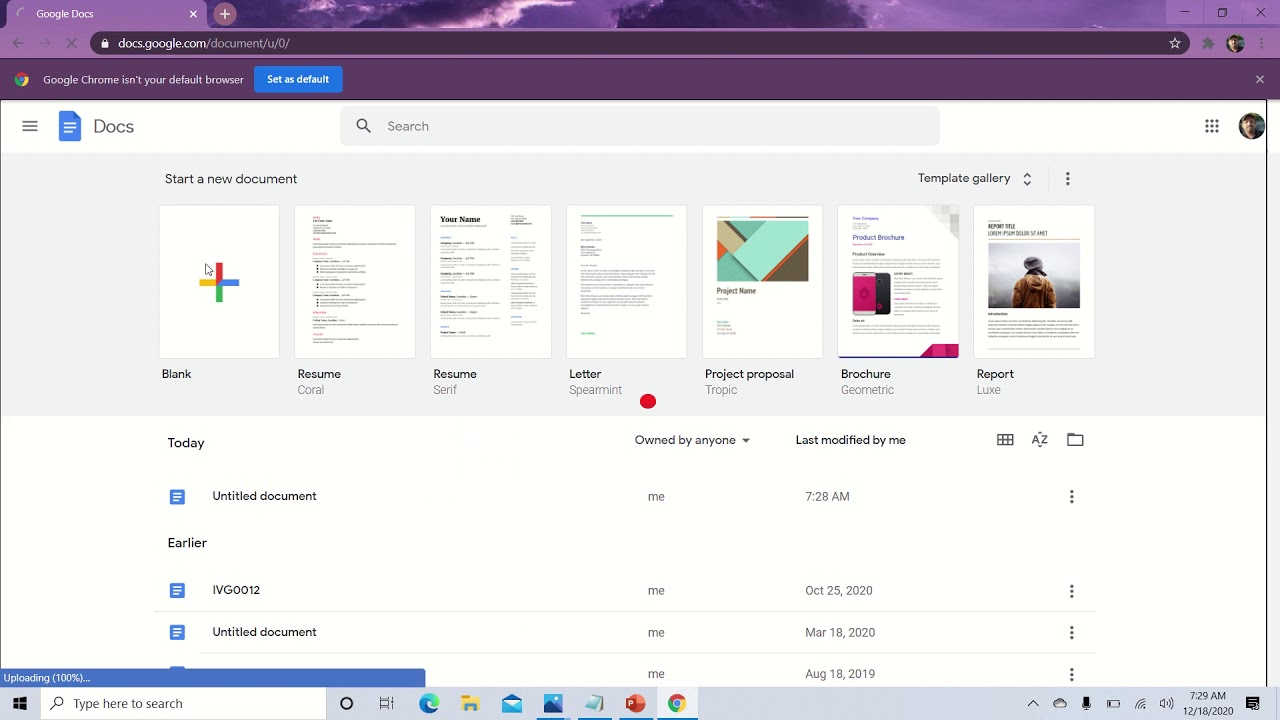Dismiss the default browser notification bar
The width and height of the screenshot is (1280, 720).
coord(1260,79)
